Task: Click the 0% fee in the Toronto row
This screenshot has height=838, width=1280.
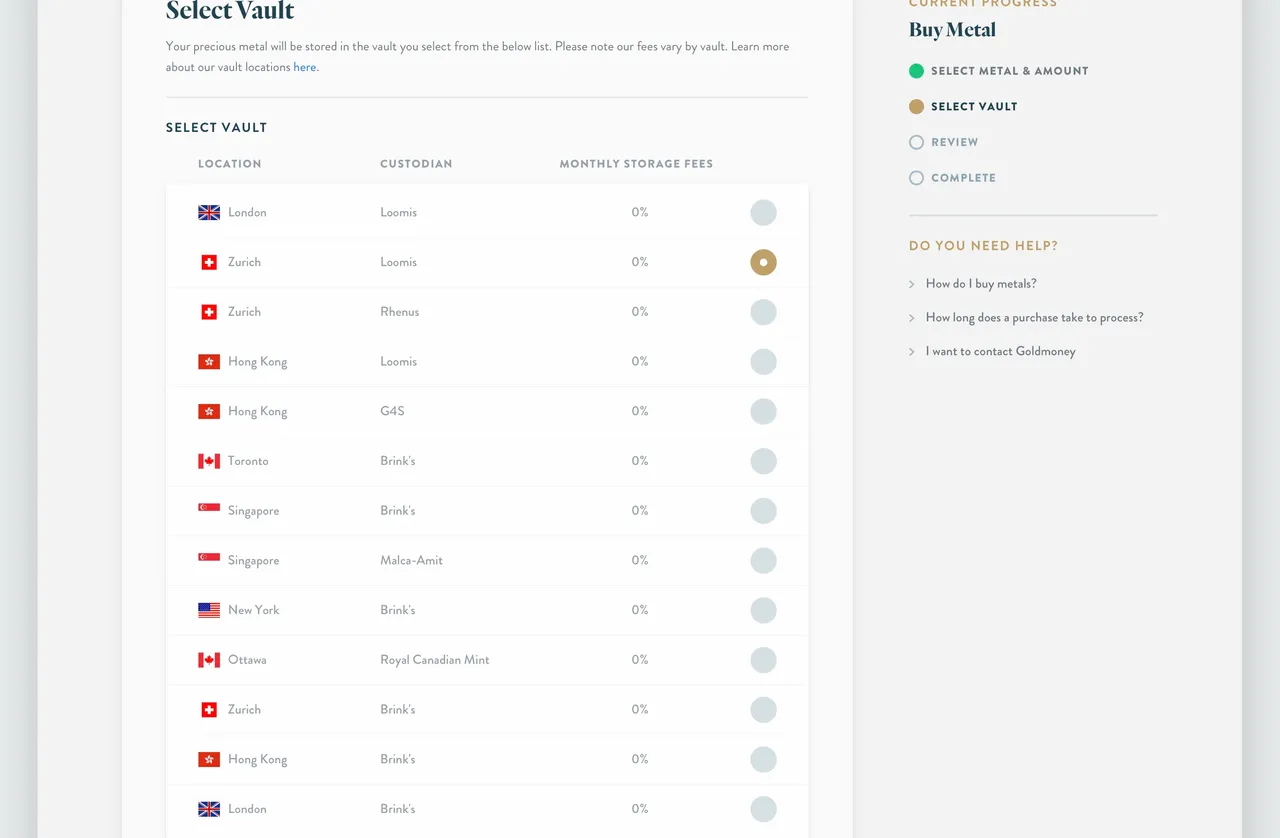Action: pos(640,461)
